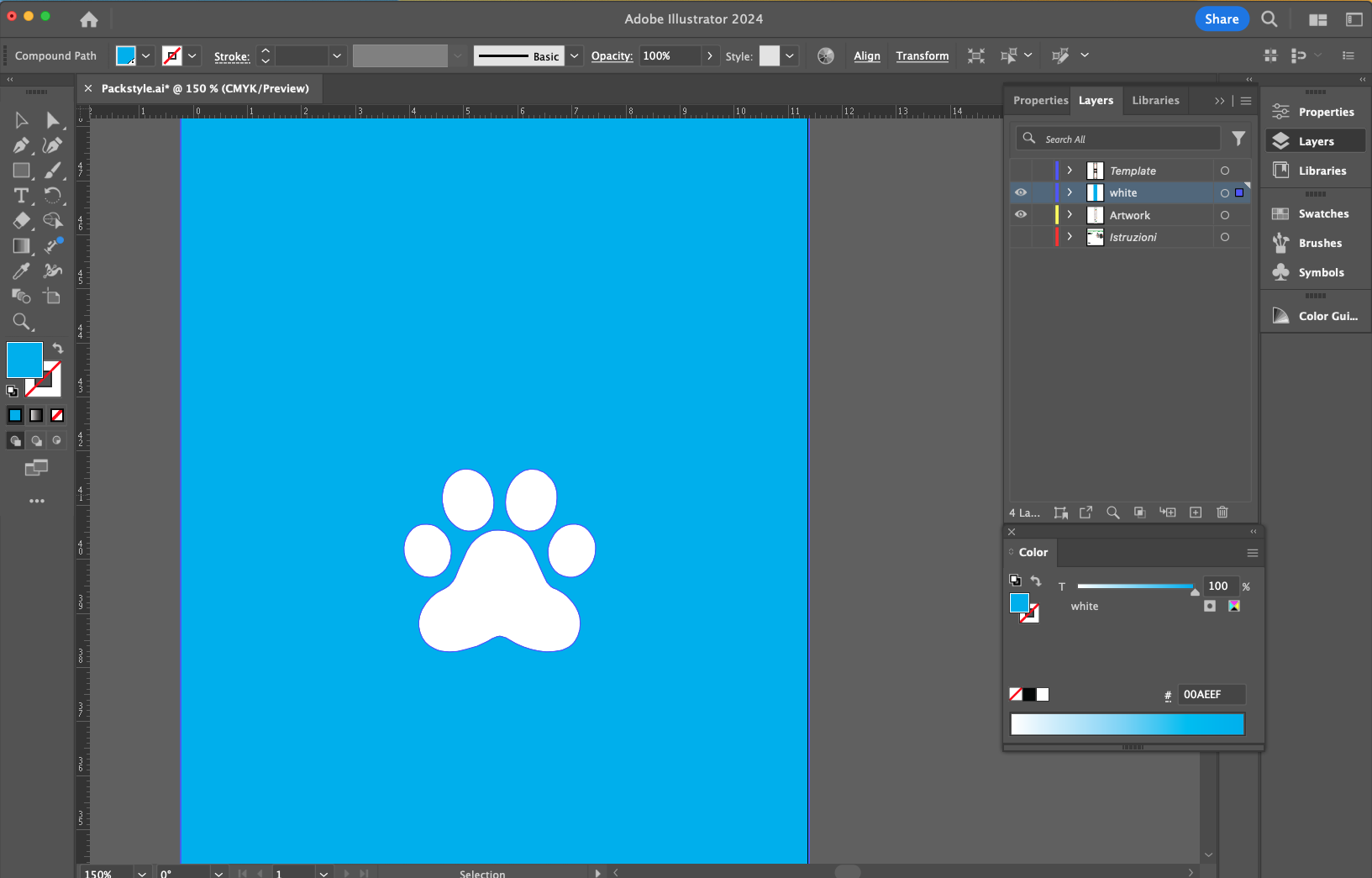
Task: Hide the Artwork layer
Action: (x=1021, y=215)
